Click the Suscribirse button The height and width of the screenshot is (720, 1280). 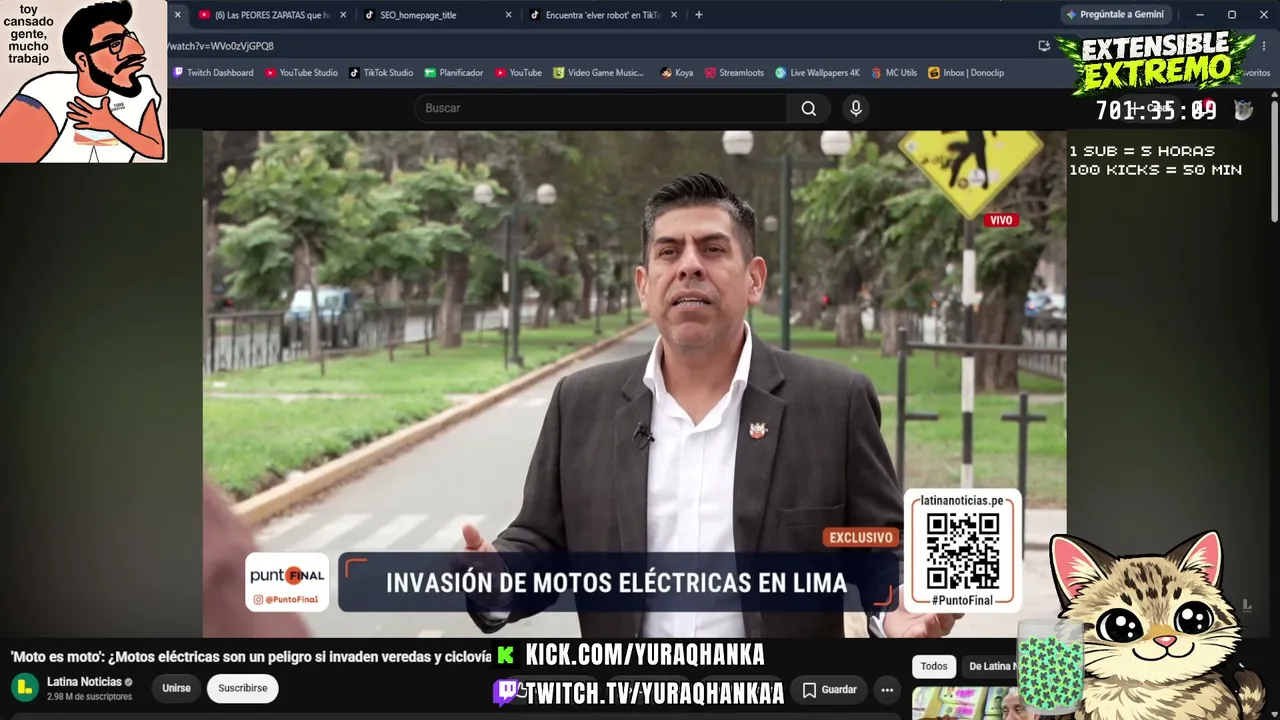click(243, 688)
